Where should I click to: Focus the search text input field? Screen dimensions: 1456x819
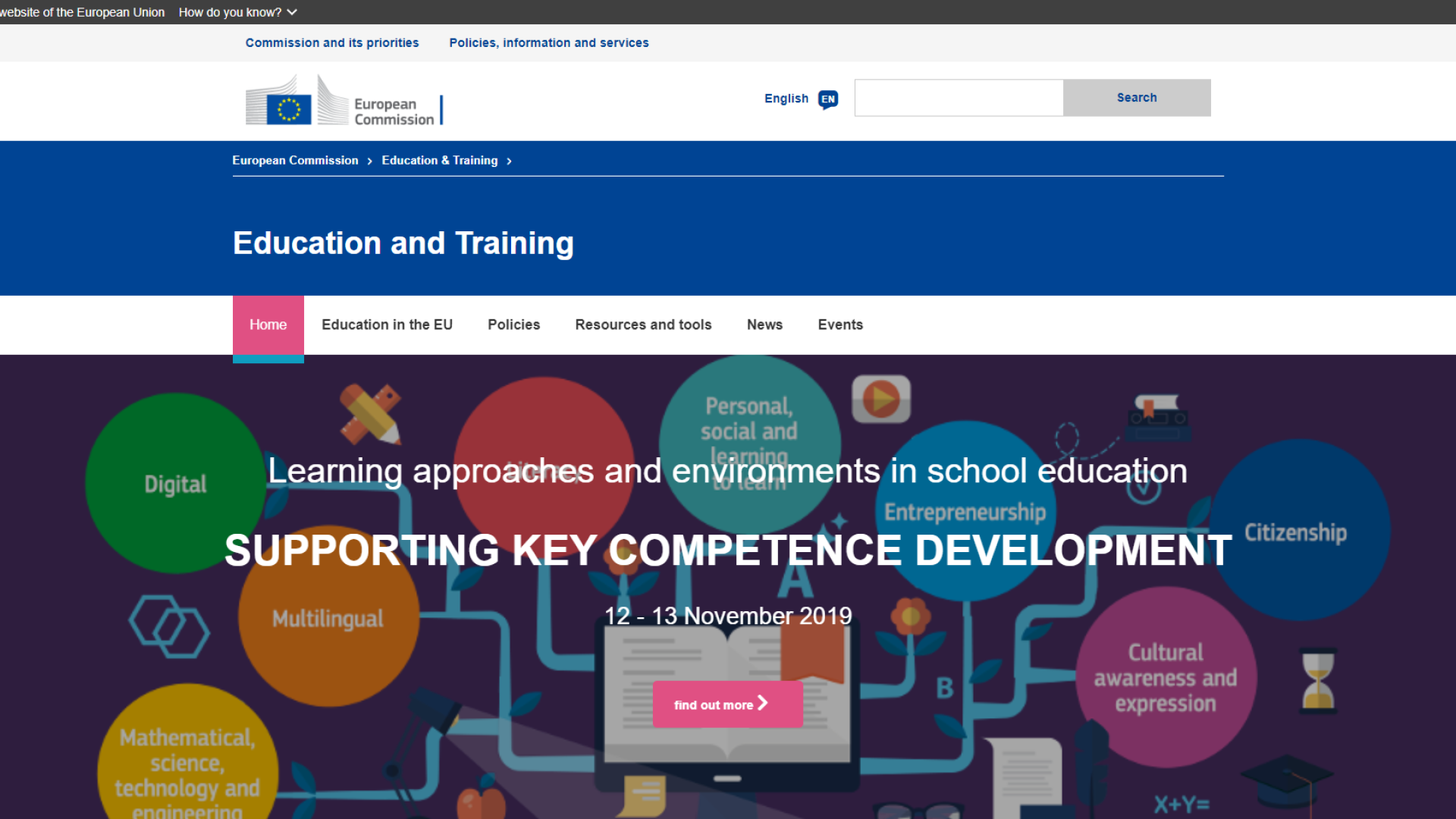(959, 98)
